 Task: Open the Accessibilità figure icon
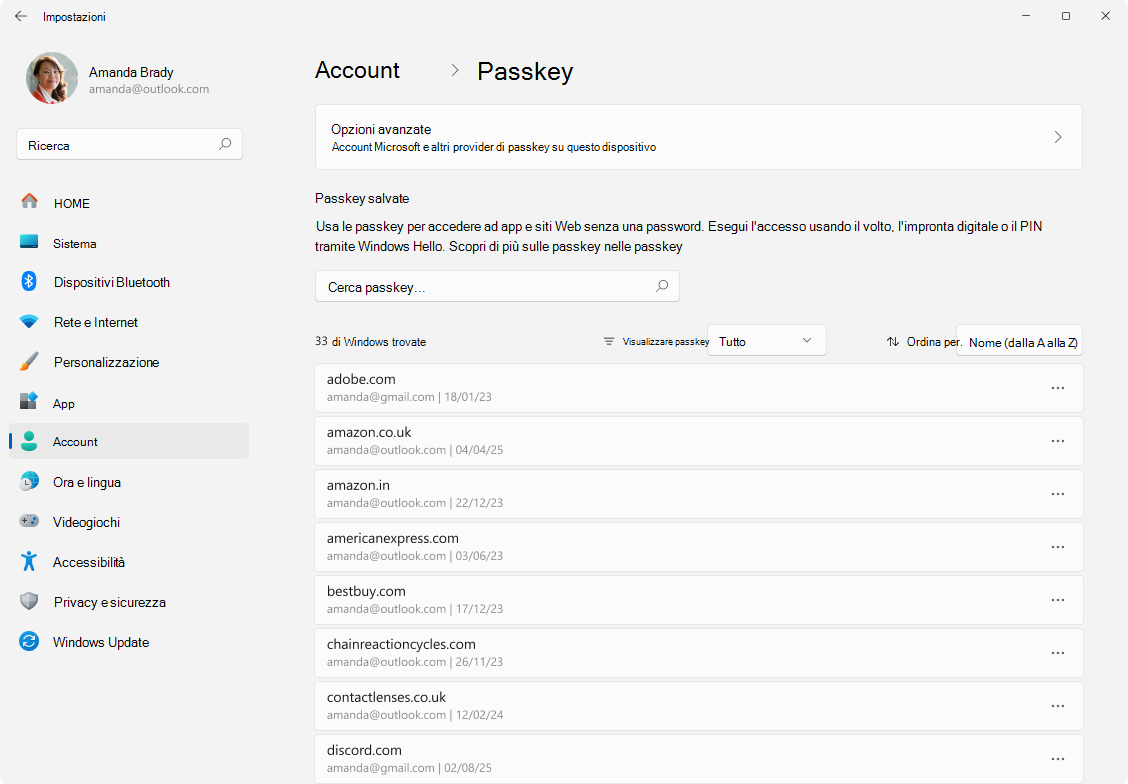pyautogui.click(x=29, y=561)
